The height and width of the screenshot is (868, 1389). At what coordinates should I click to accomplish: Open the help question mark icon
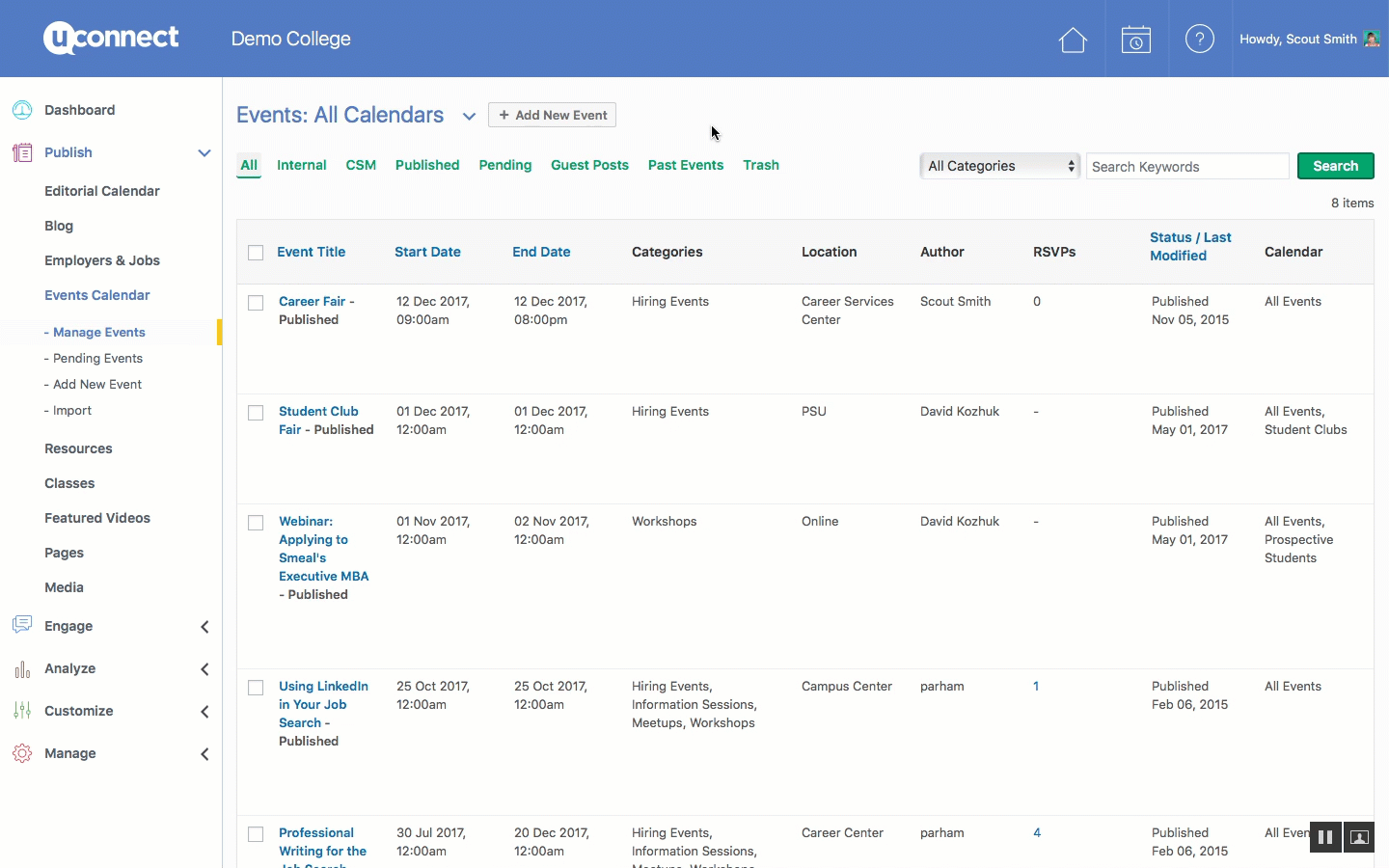tap(1199, 40)
